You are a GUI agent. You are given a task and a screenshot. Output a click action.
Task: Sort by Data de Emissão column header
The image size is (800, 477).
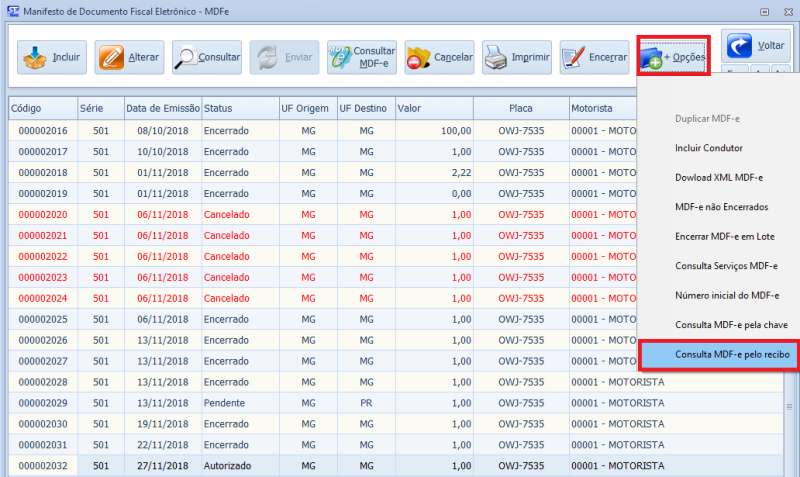162,107
